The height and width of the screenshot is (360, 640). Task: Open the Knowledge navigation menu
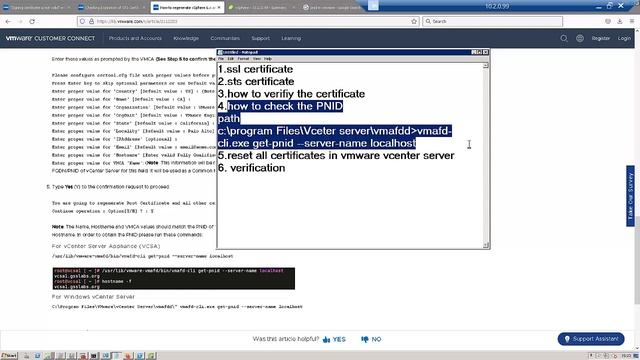point(186,38)
